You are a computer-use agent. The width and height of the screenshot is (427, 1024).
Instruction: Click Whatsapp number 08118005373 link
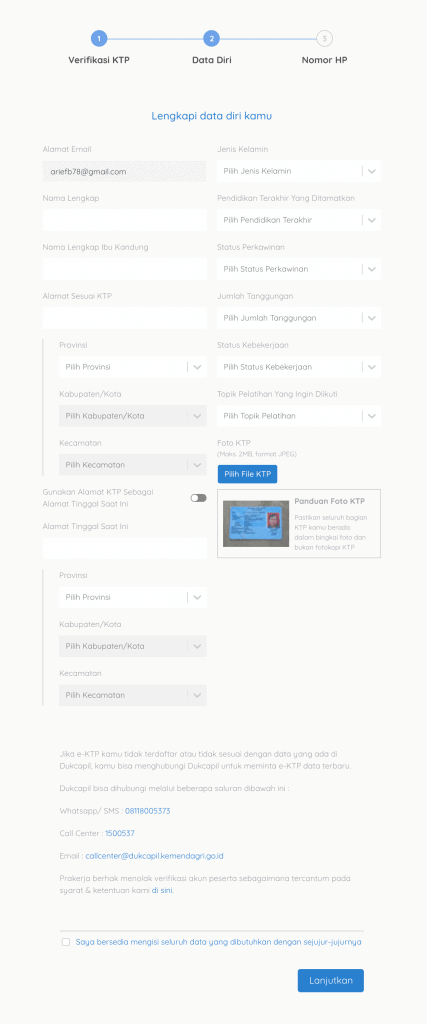click(x=148, y=811)
